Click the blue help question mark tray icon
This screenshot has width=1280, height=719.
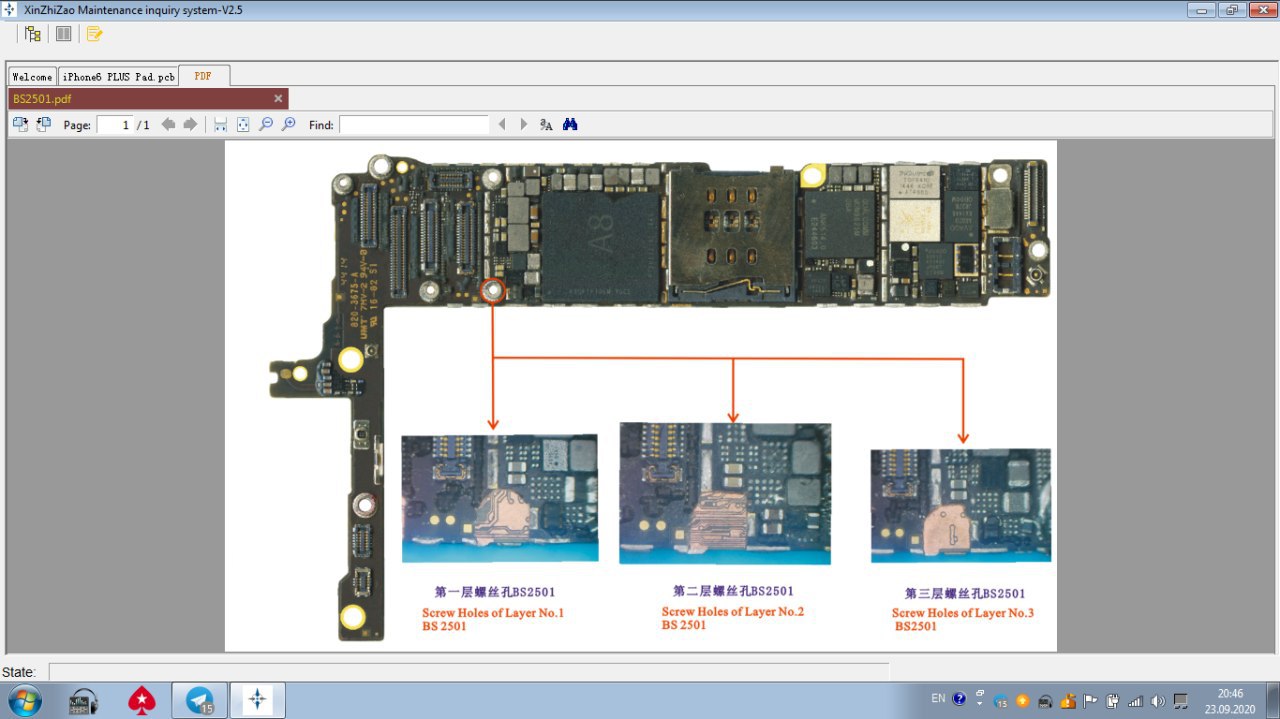[960, 699]
